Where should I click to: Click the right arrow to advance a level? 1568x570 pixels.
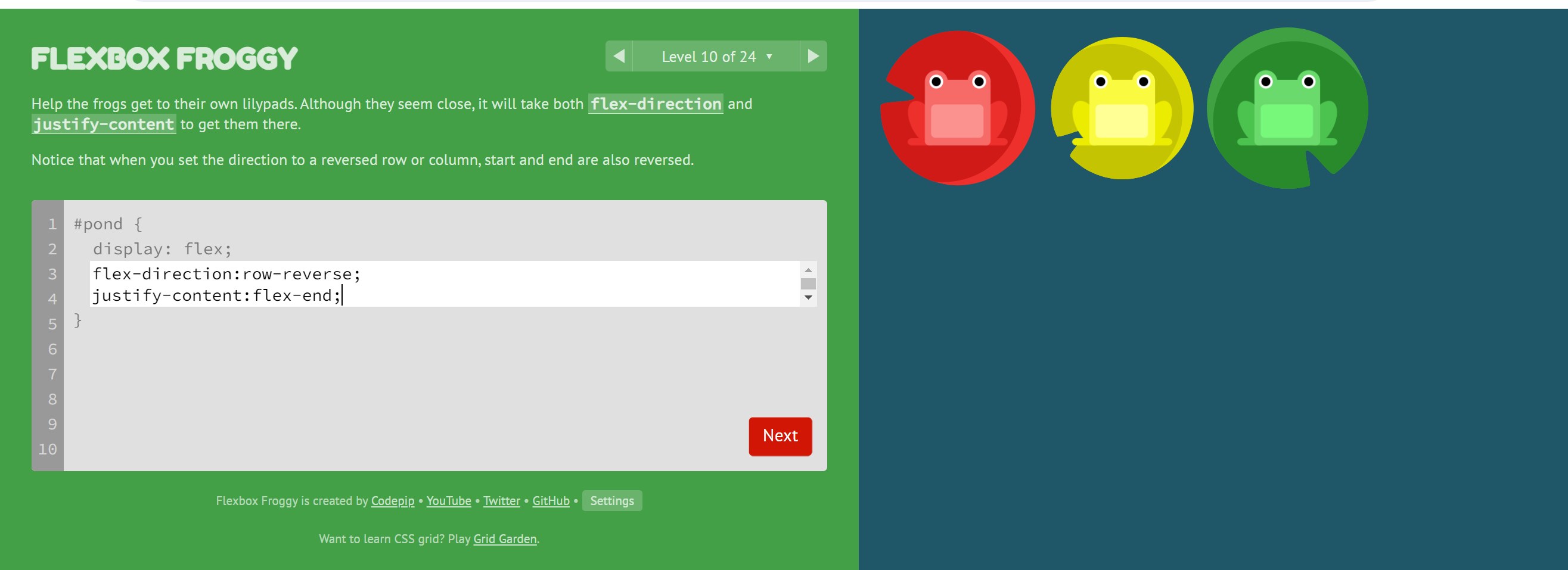[814, 56]
